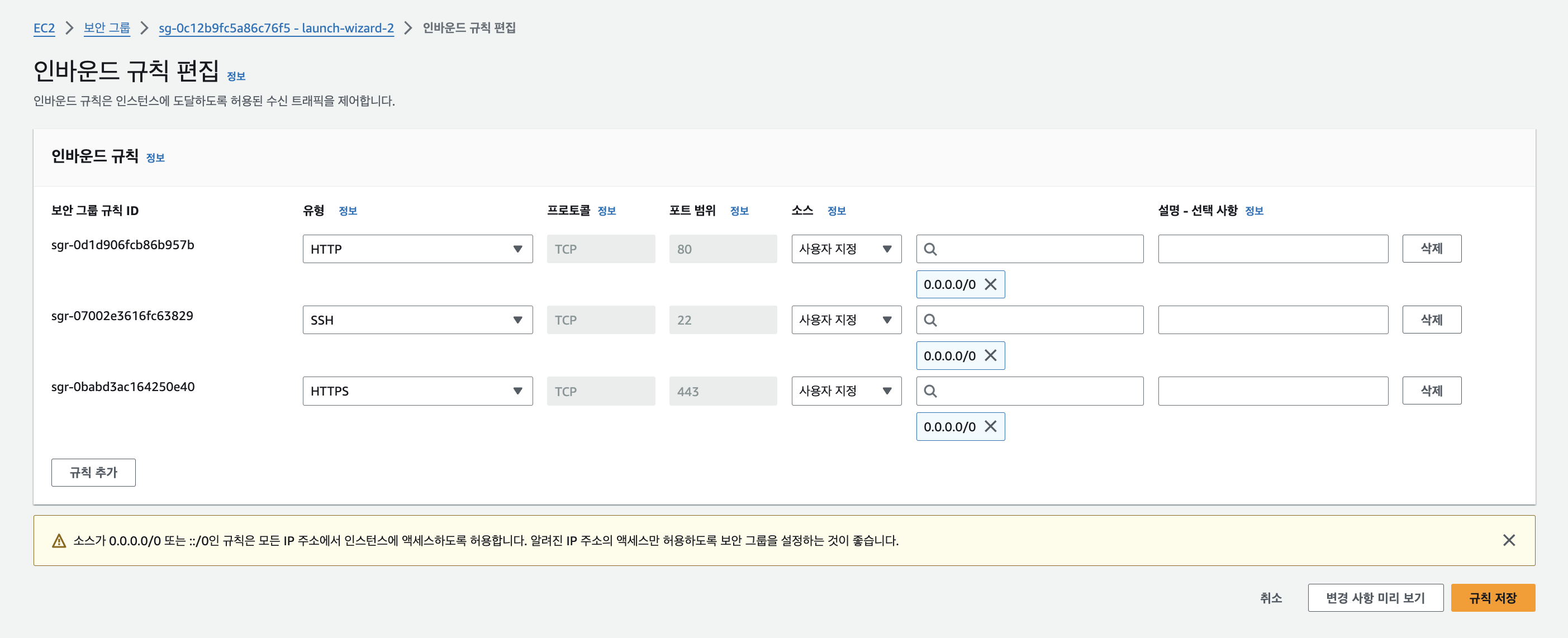Click search icon in HTTPS rule source field
The image size is (1568, 638).
click(930, 391)
